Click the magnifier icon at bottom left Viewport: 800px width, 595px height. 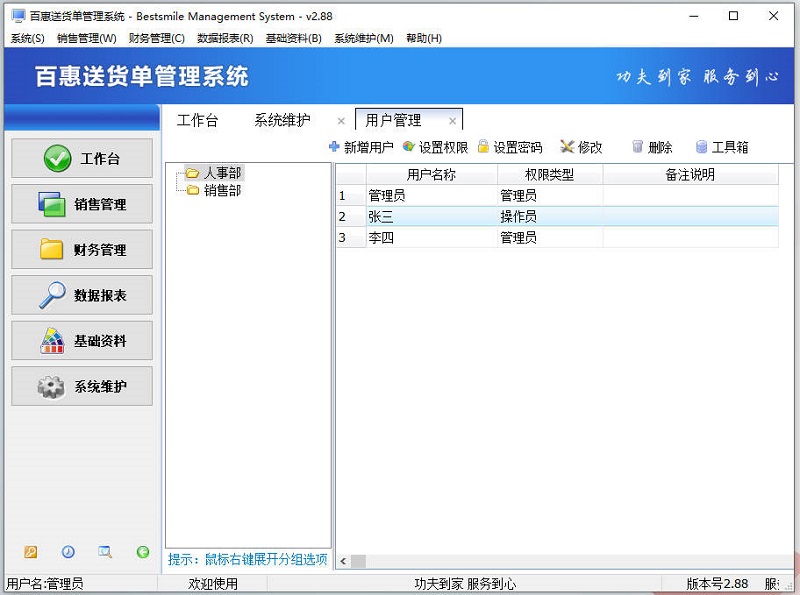click(104, 551)
